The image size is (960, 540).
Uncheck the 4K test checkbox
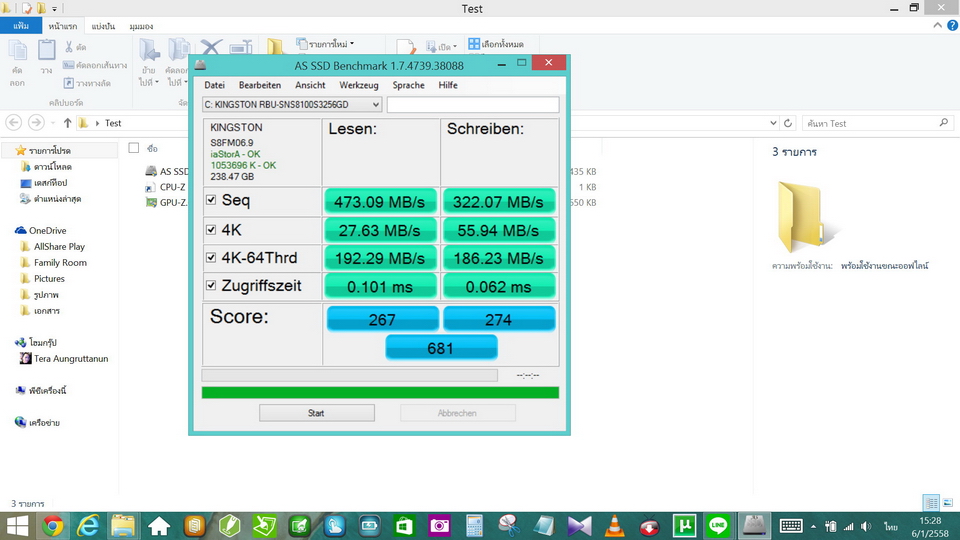pyautogui.click(x=211, y=230)
